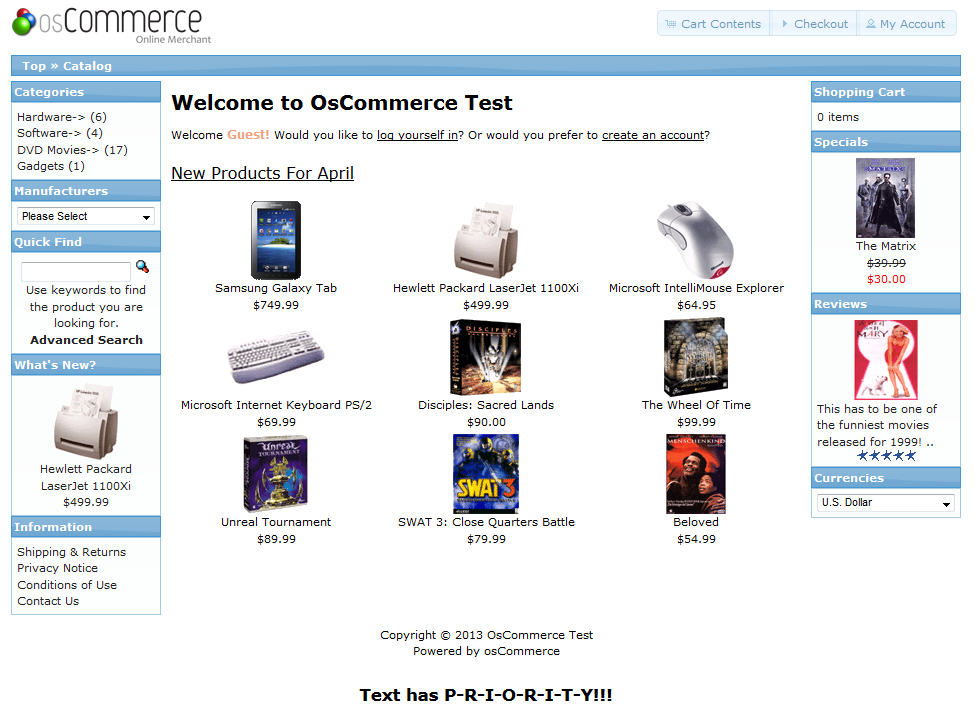Open the Manufacturers Please Select dropdown
The image size is (974, 724).
(x=86, y=216)
